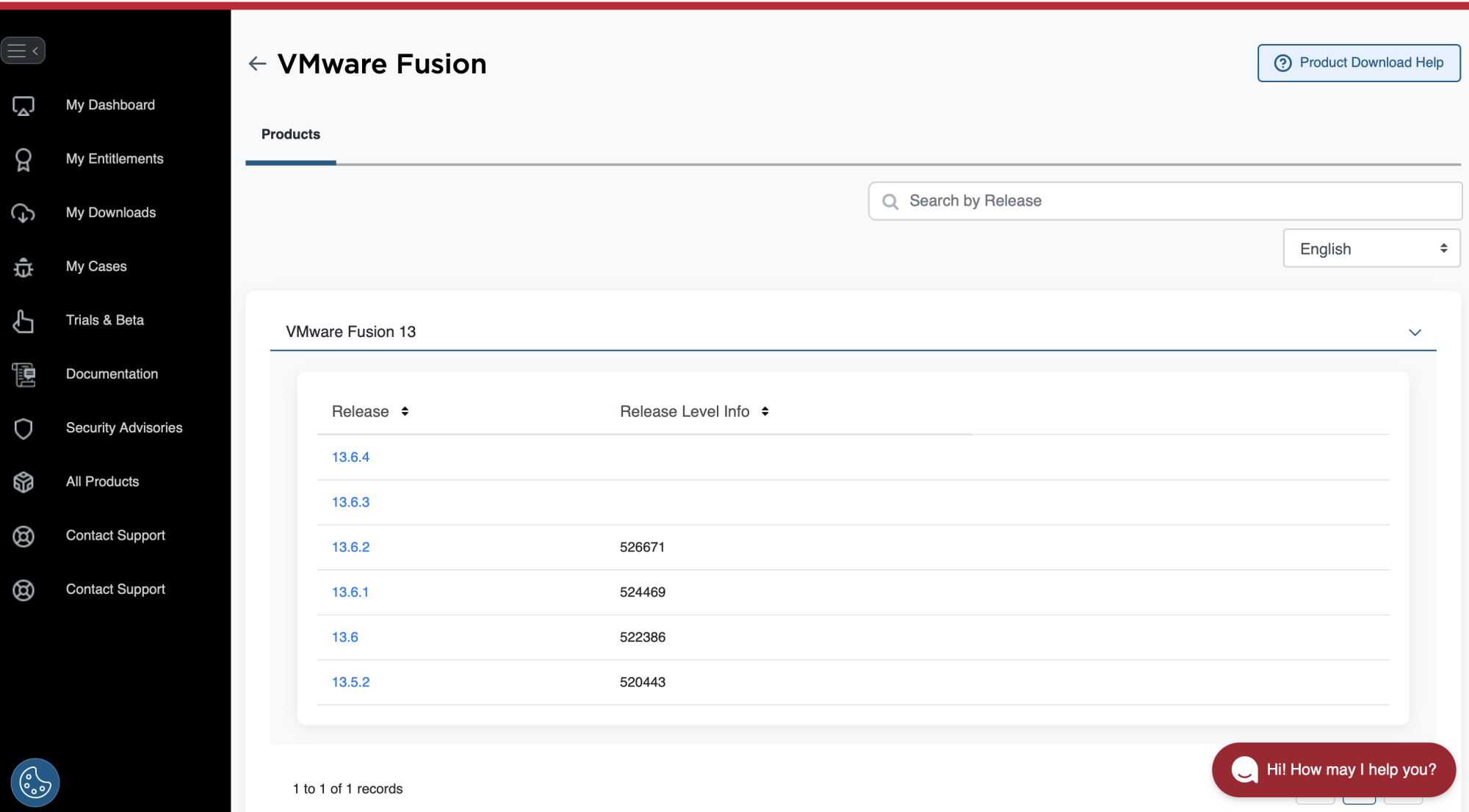Collapse the VMware Fusion 13 section chevron
Screen dimensions: 1469x812
[1415, 333]
